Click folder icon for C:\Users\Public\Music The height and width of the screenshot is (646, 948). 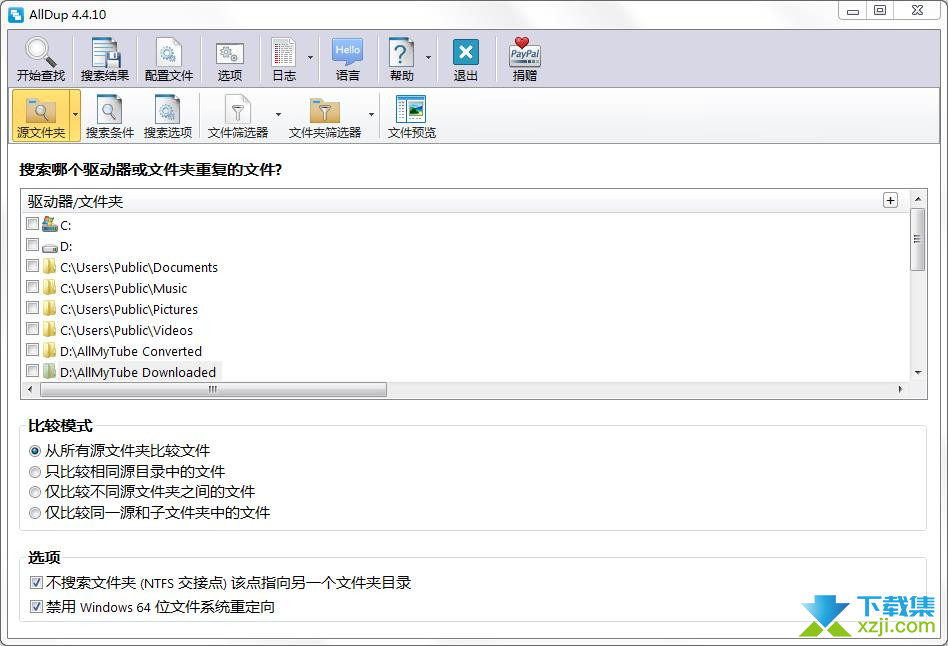pos(50,288)
